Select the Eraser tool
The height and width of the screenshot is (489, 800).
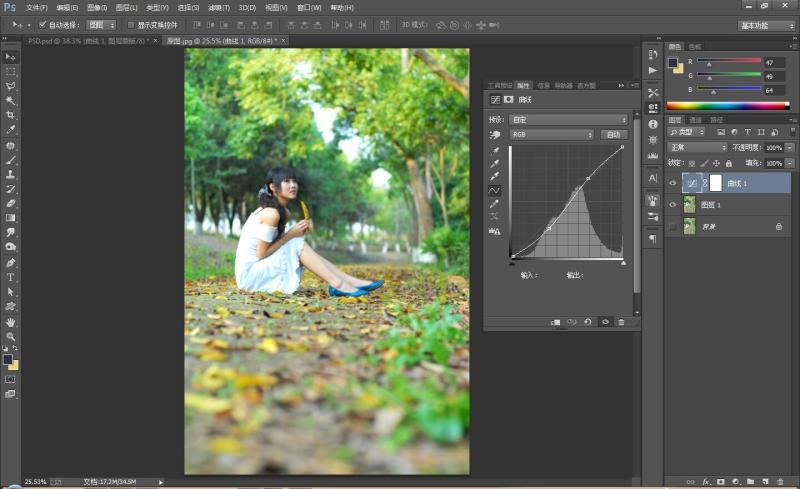coord(10,203)
